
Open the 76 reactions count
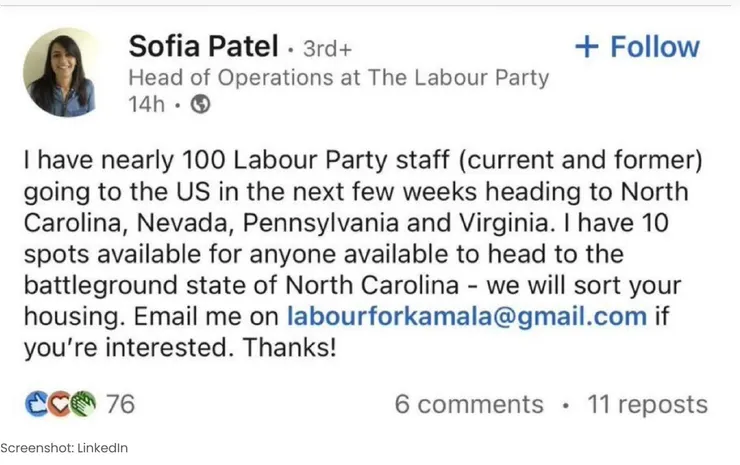click(120, 404)
